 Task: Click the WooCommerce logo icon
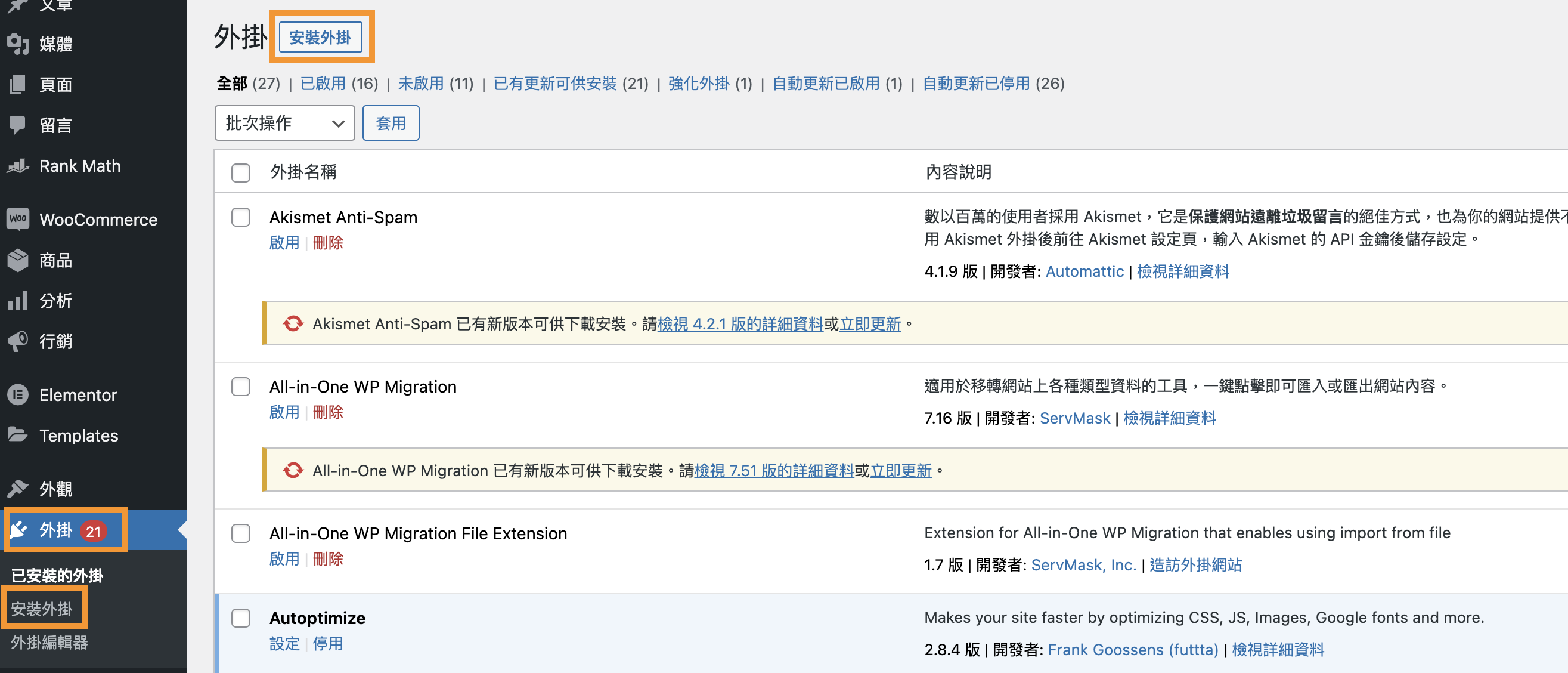[x=18, y=219]
